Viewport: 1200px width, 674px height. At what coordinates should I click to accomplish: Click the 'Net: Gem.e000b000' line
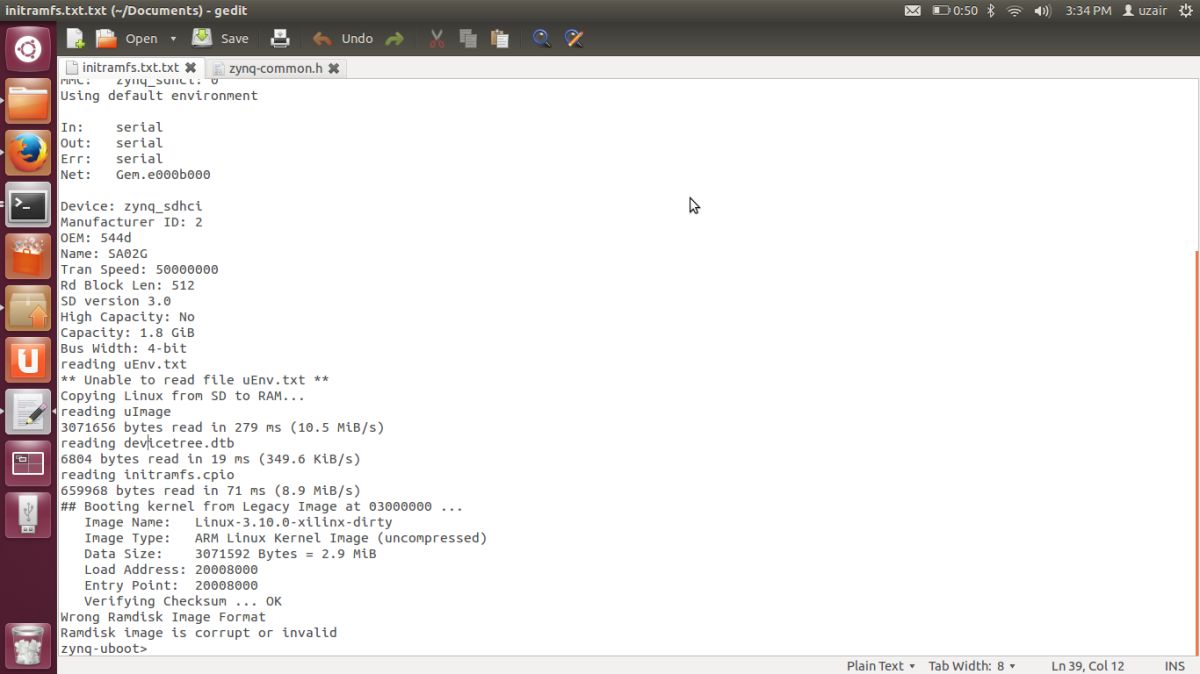point(135,175)
